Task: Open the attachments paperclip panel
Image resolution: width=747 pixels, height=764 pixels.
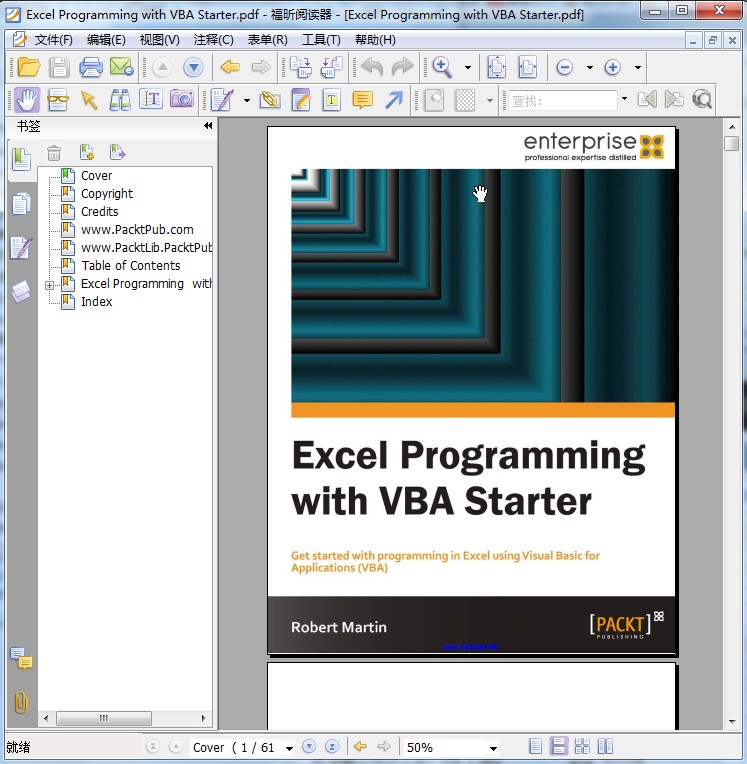Action: 20,701
